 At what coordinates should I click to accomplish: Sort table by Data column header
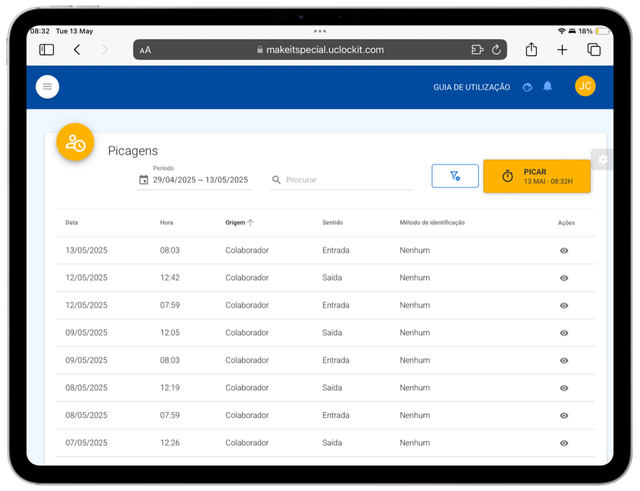pos(71,222)
